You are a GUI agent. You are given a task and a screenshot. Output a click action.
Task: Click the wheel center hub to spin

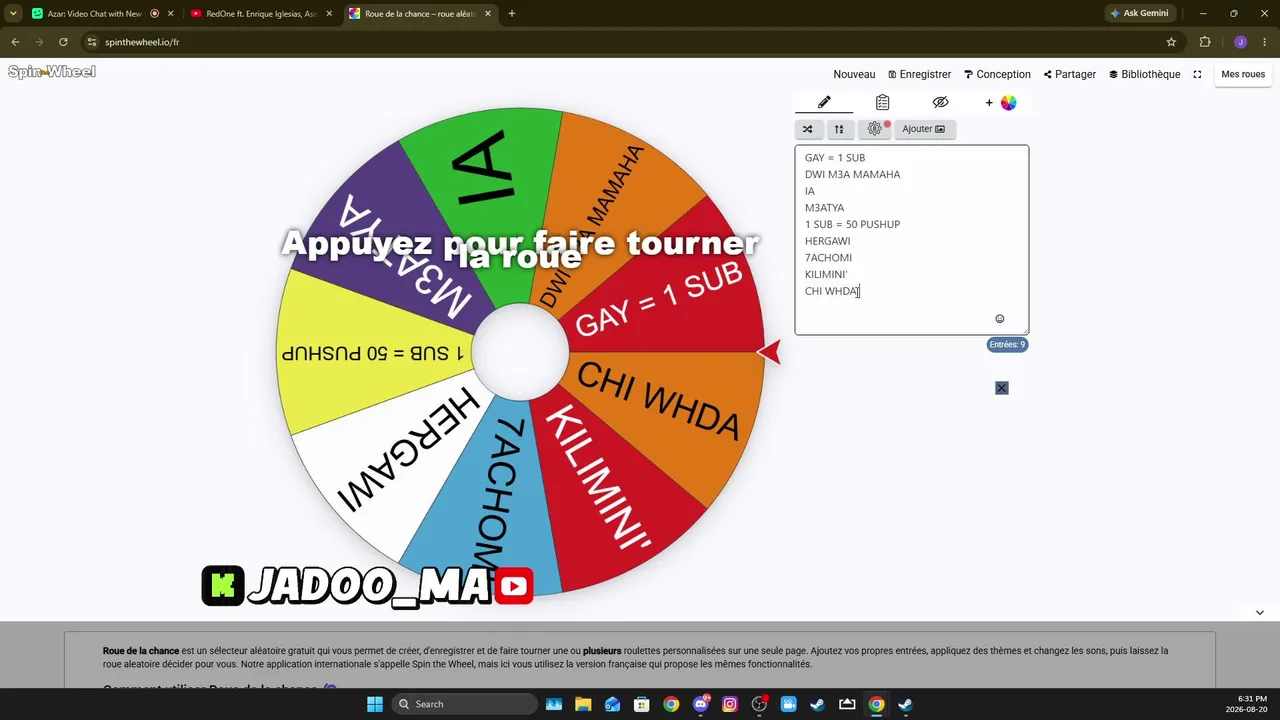coord(520,352)
